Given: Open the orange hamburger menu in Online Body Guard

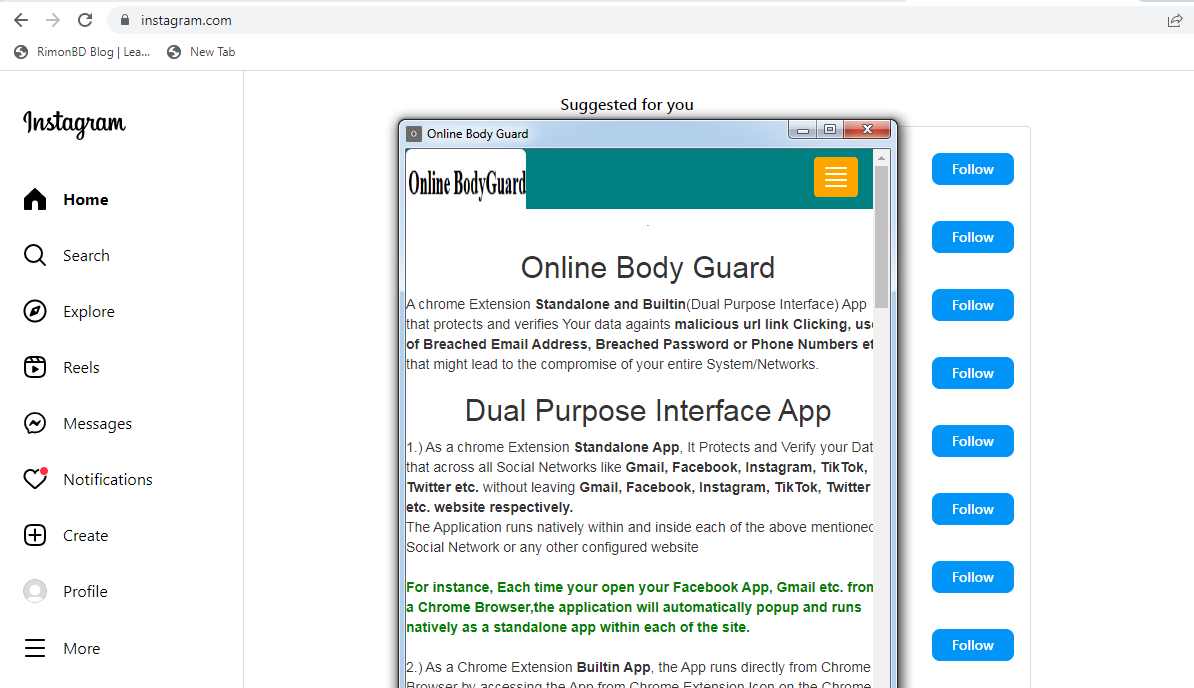Looking at the screenshot, I should point(835,177).
